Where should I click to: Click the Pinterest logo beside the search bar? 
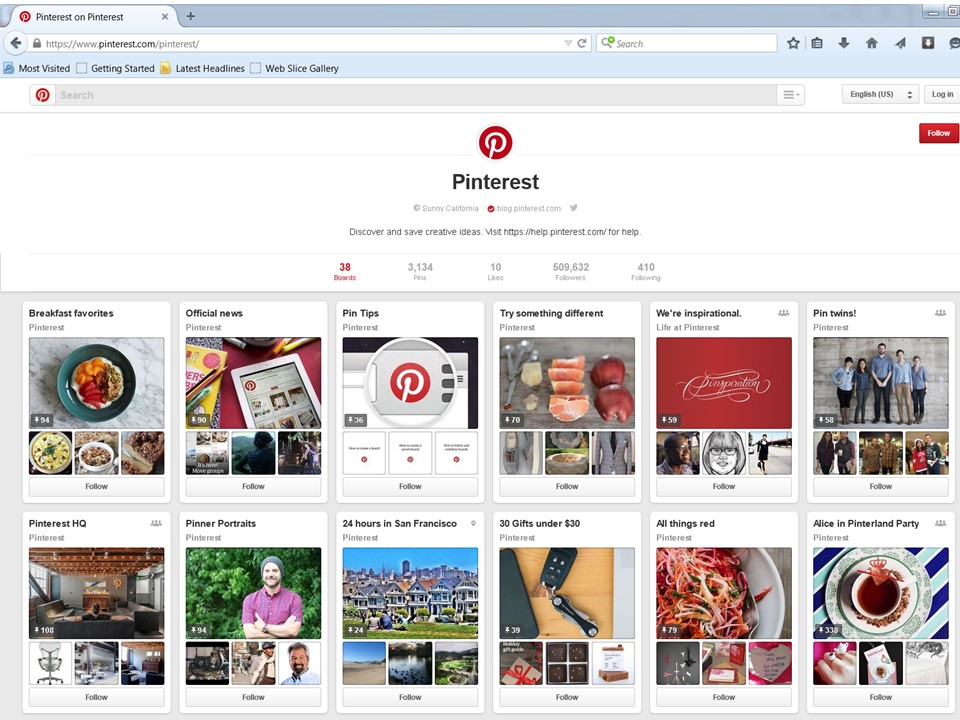(42, 95)
